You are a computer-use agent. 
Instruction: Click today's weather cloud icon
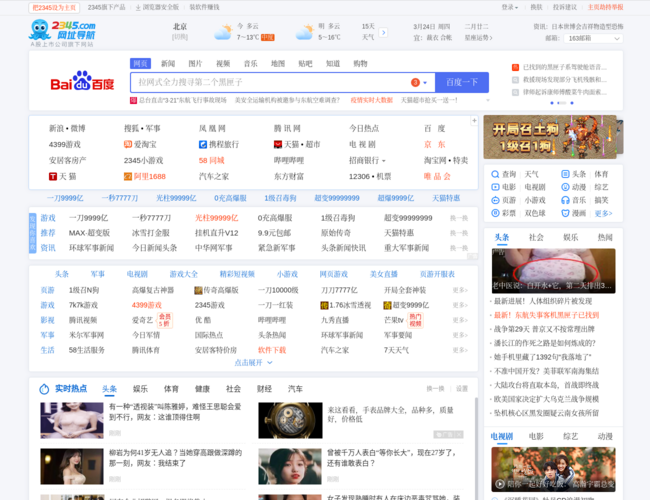pyautogui.click(x=223, y=32)
